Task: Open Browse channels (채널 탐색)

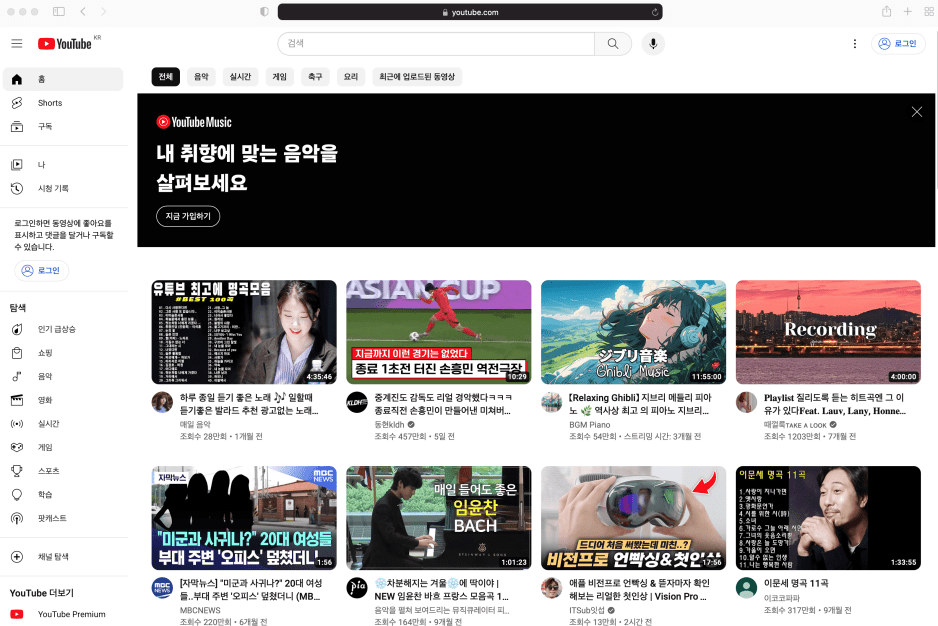Action: coord(63,557)
